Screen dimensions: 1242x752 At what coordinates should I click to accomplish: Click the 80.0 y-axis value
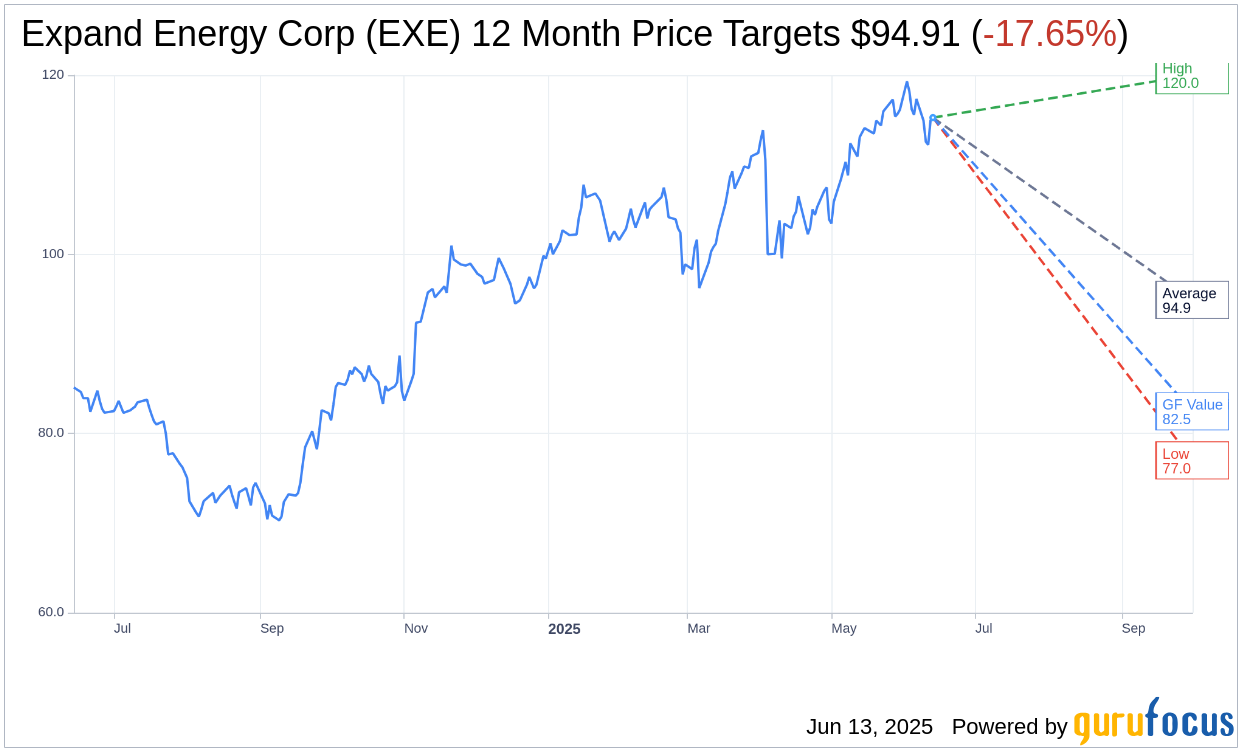click(50, 433)
